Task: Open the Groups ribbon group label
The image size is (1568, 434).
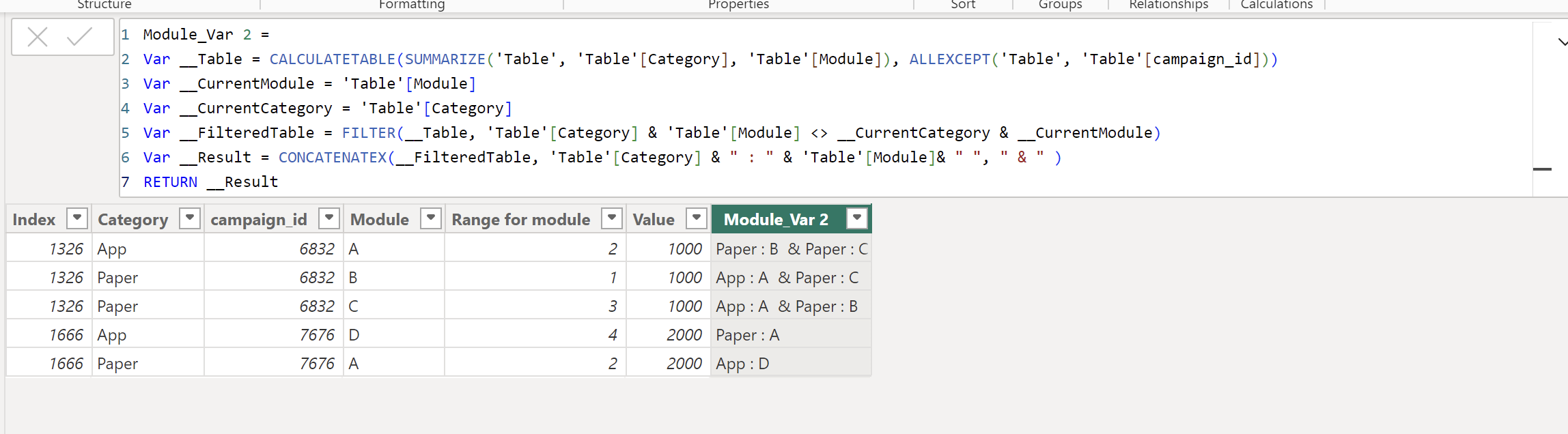Action: [x=1060, y=5]
